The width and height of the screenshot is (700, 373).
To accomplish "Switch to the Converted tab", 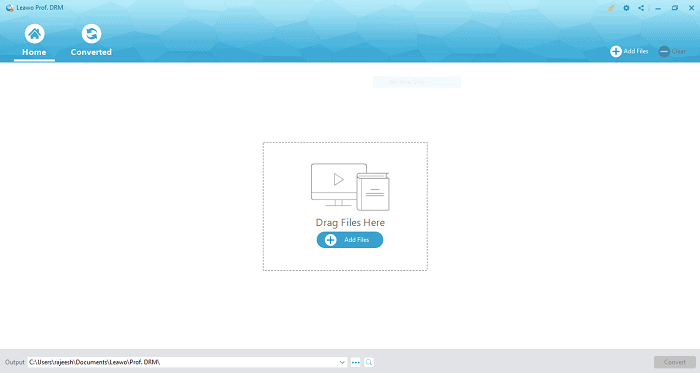I will (91, 41).
